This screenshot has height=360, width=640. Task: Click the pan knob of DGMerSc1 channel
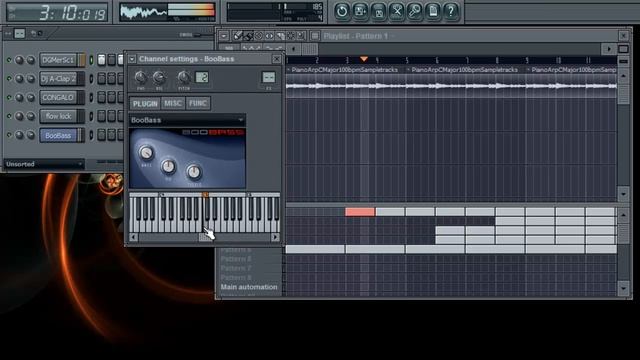tap(19, 60)
